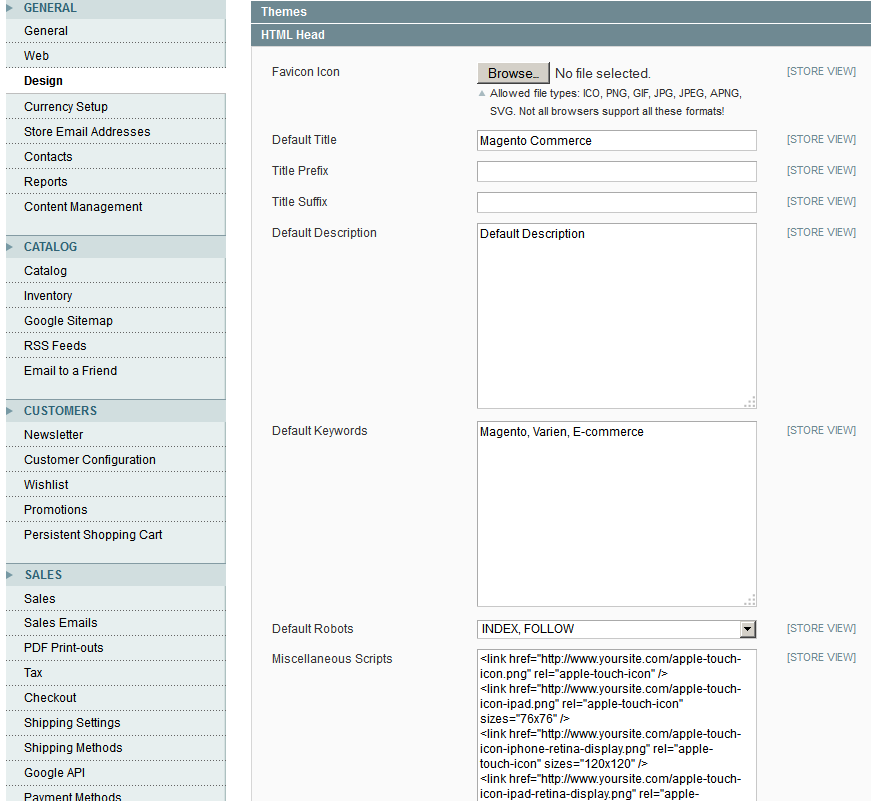Select the Shipping Methods menu item
The width and height of the screenshot is (871, 801).
pyautogui.click(x=73, y=748)
